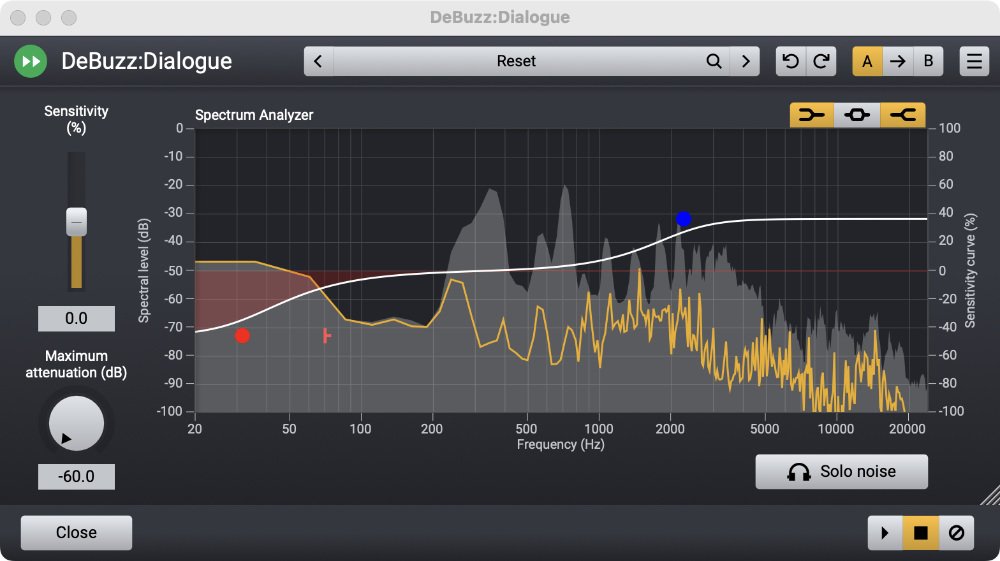Screen dimensions: 1000x561
Task: Toggle the middle sensitivity curve node button
Action: 857,115
